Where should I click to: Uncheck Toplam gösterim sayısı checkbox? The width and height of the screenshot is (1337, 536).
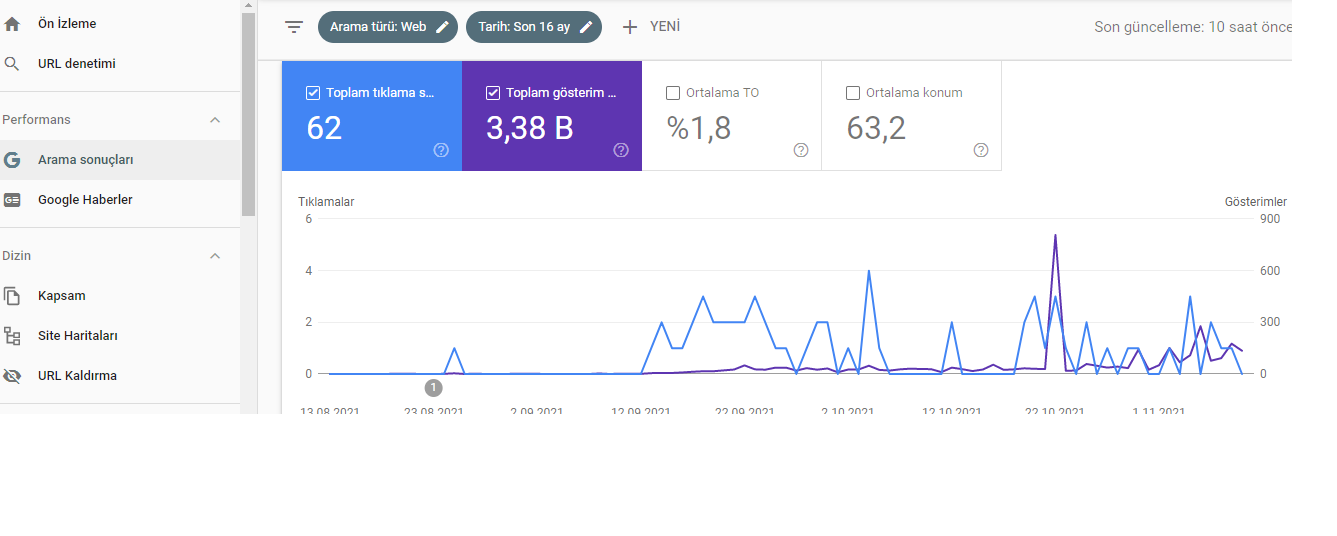[x=493, y=93]
